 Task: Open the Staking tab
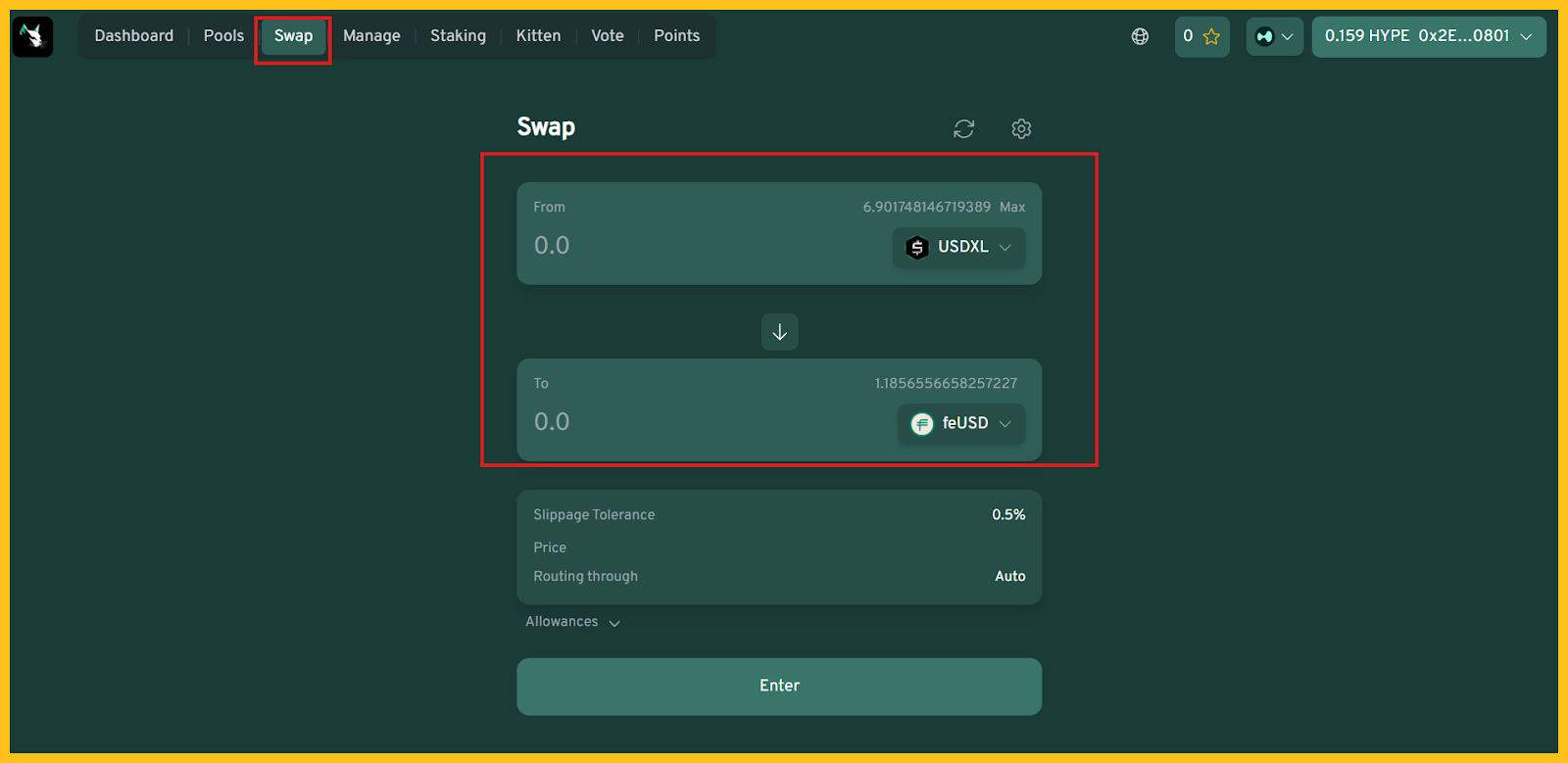458,36
